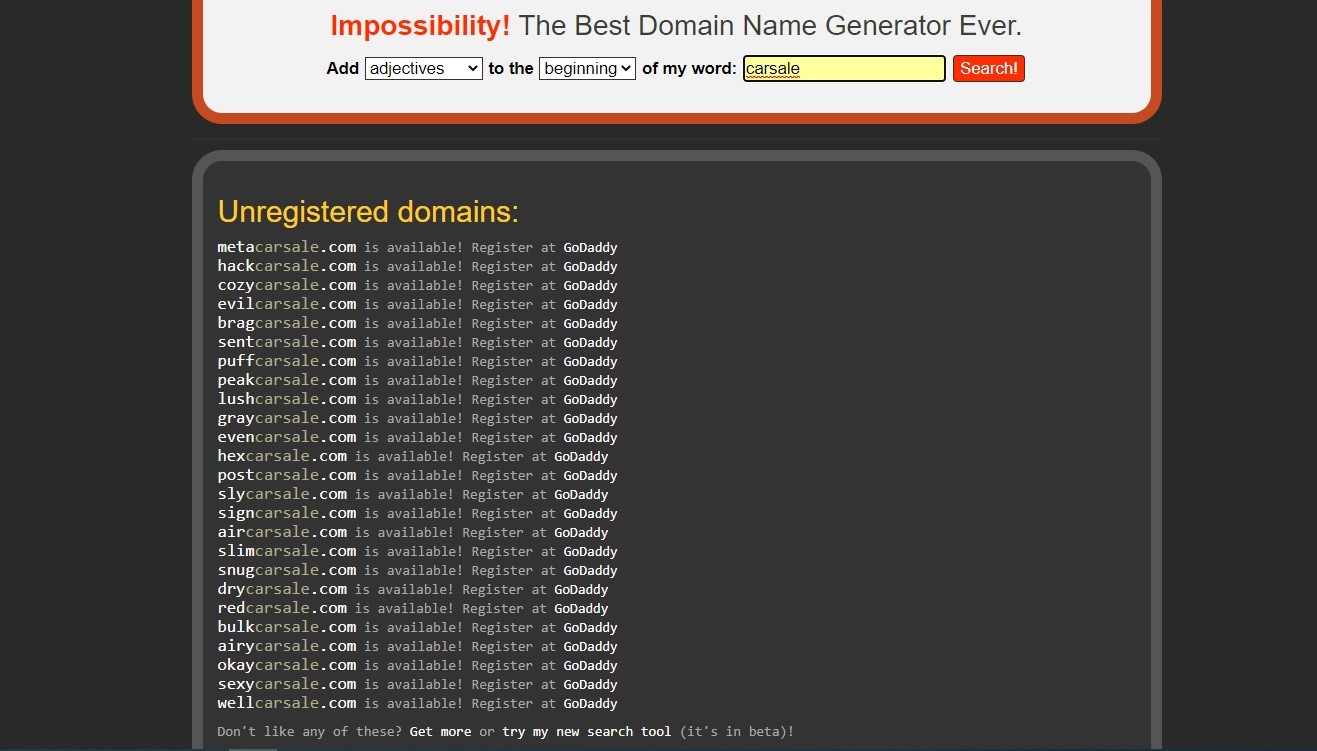
Task: Click GoDaddy link in puffcarsale.com row
Action: coord(590,362)
